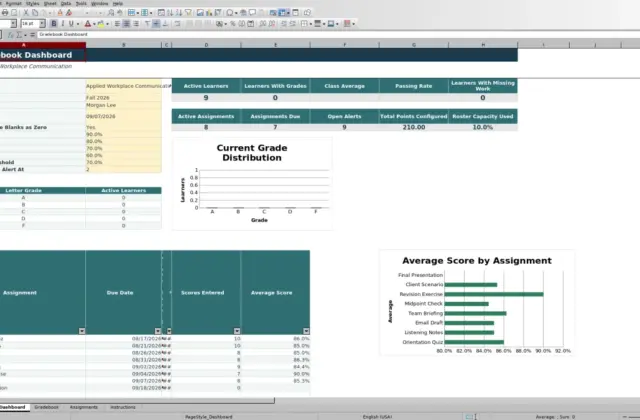Apply Date number format

coord(251,24)
